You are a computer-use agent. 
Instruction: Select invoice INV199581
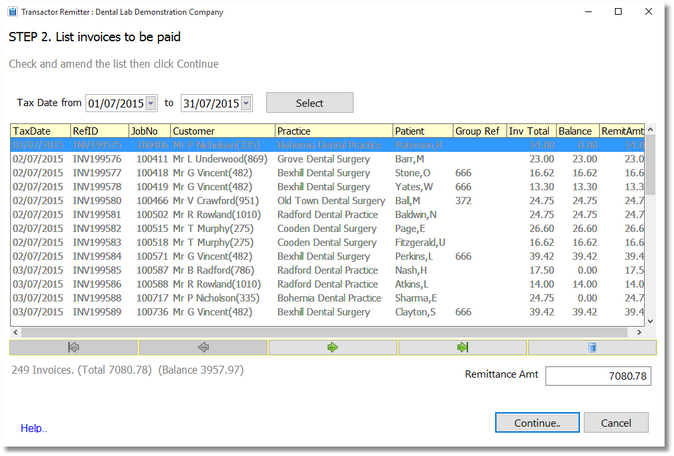coord(328,214)
